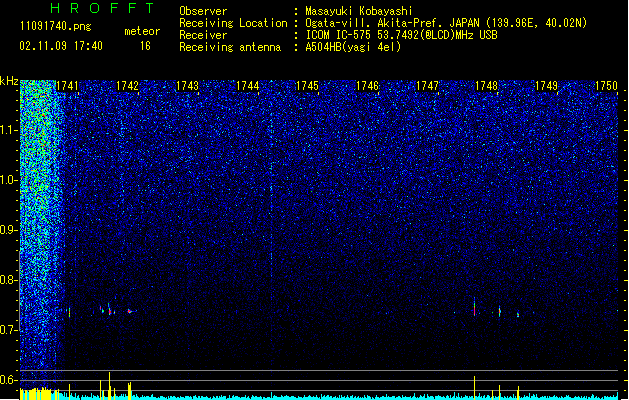Click the tall red echo before 1748
The image size is (629, 400).
tap(475, 307)
